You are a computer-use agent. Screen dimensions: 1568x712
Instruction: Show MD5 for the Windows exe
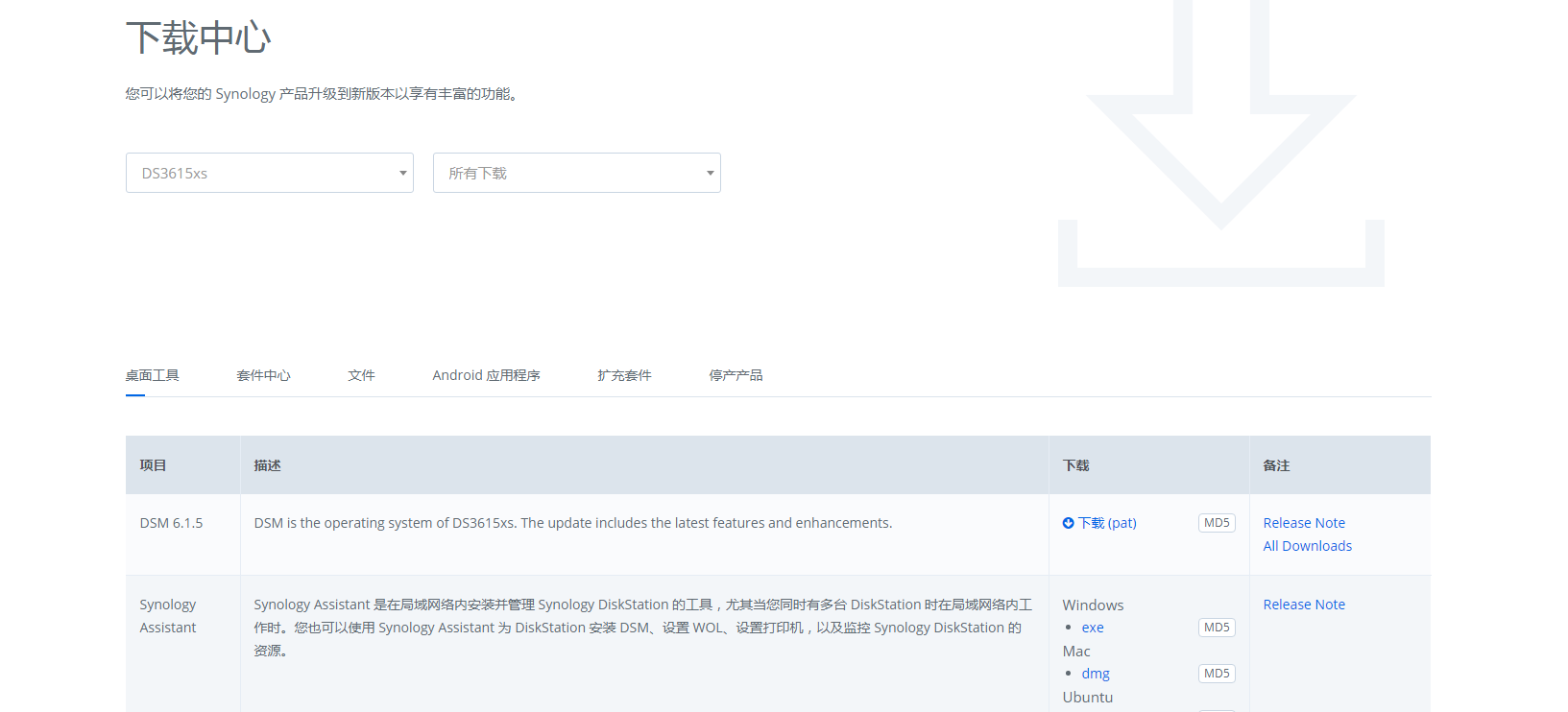pyautogui.click(x=1217, y=628)
